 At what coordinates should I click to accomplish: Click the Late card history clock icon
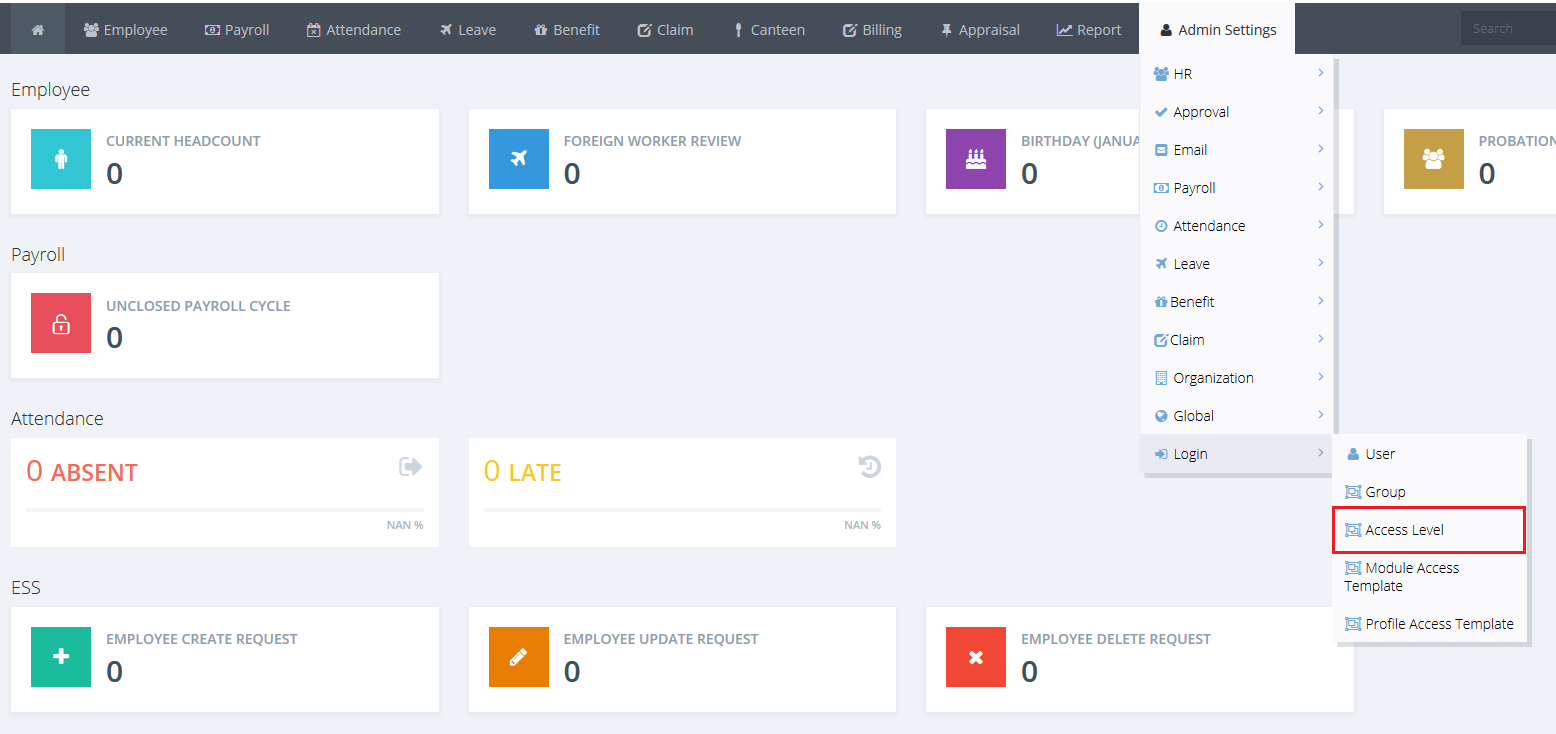(x=869, y=467)
